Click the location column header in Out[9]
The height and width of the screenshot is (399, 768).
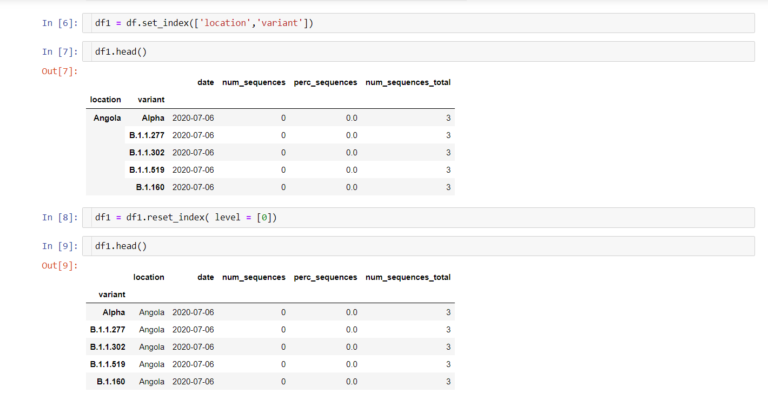[149, 277]
